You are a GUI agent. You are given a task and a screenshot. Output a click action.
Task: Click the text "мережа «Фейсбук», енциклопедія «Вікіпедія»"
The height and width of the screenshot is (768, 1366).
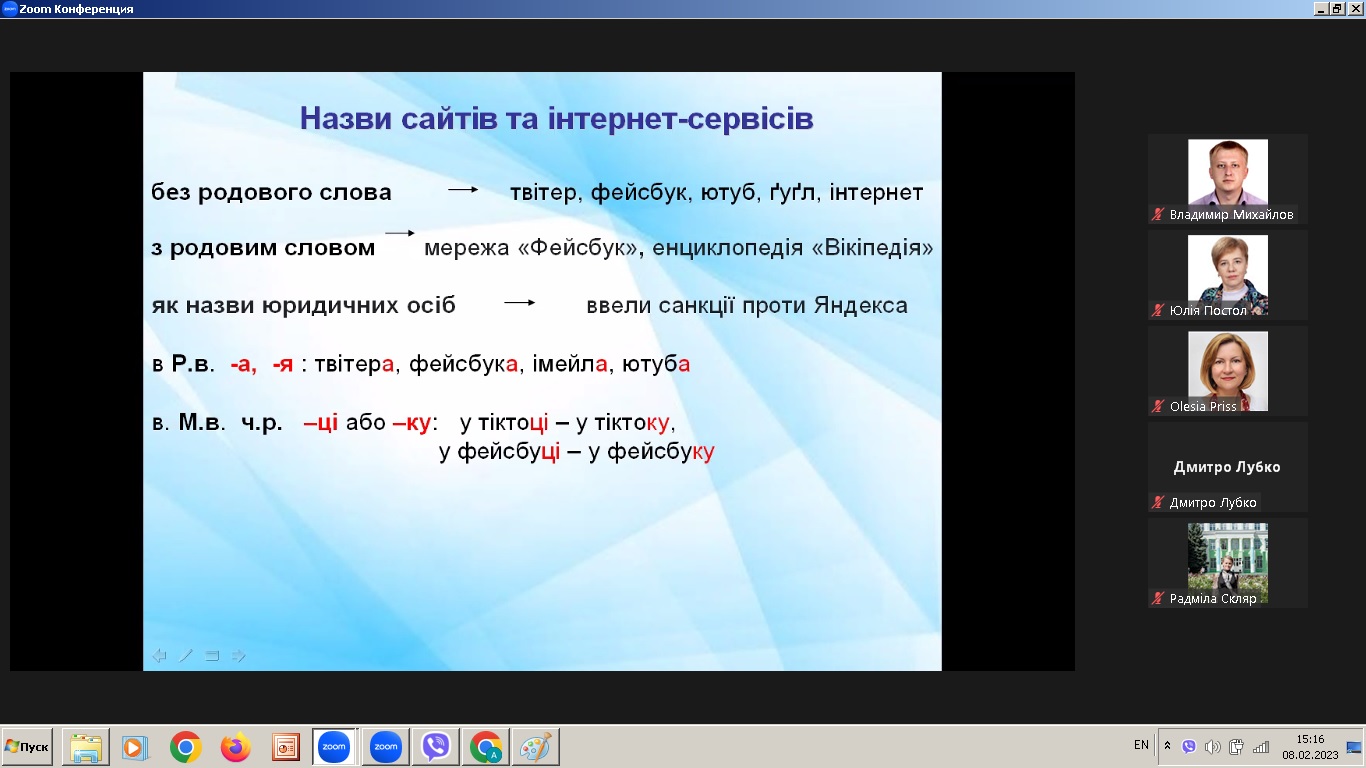coord(679,247)
